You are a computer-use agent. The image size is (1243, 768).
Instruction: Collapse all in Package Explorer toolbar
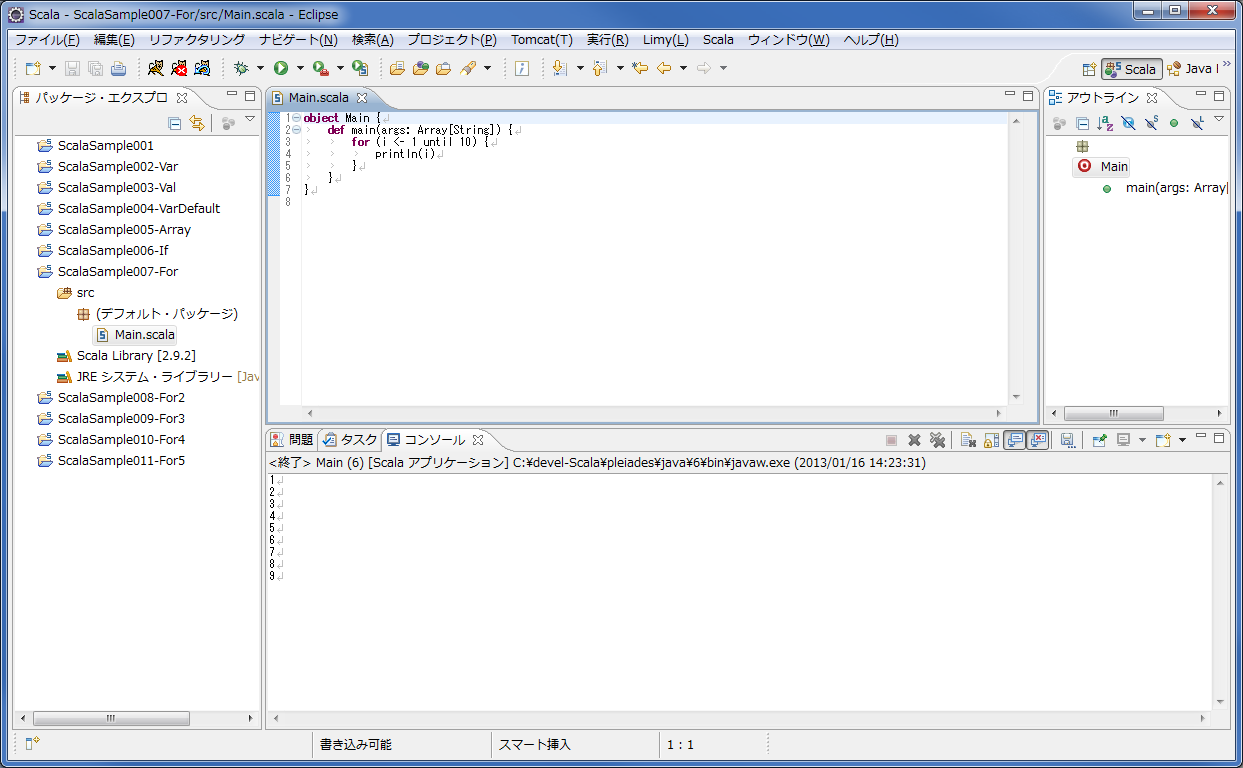pyautogui.click(x=175, y=123)
